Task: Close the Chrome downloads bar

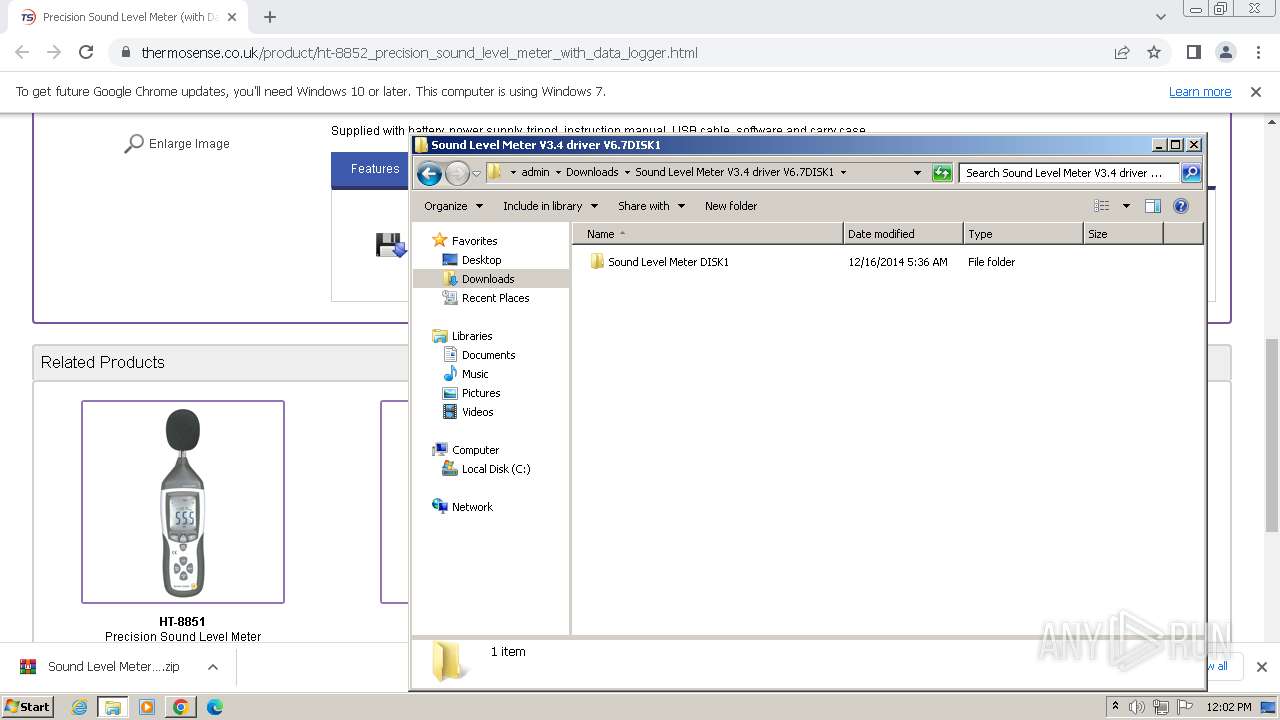Action: (x=1261, y=667)
